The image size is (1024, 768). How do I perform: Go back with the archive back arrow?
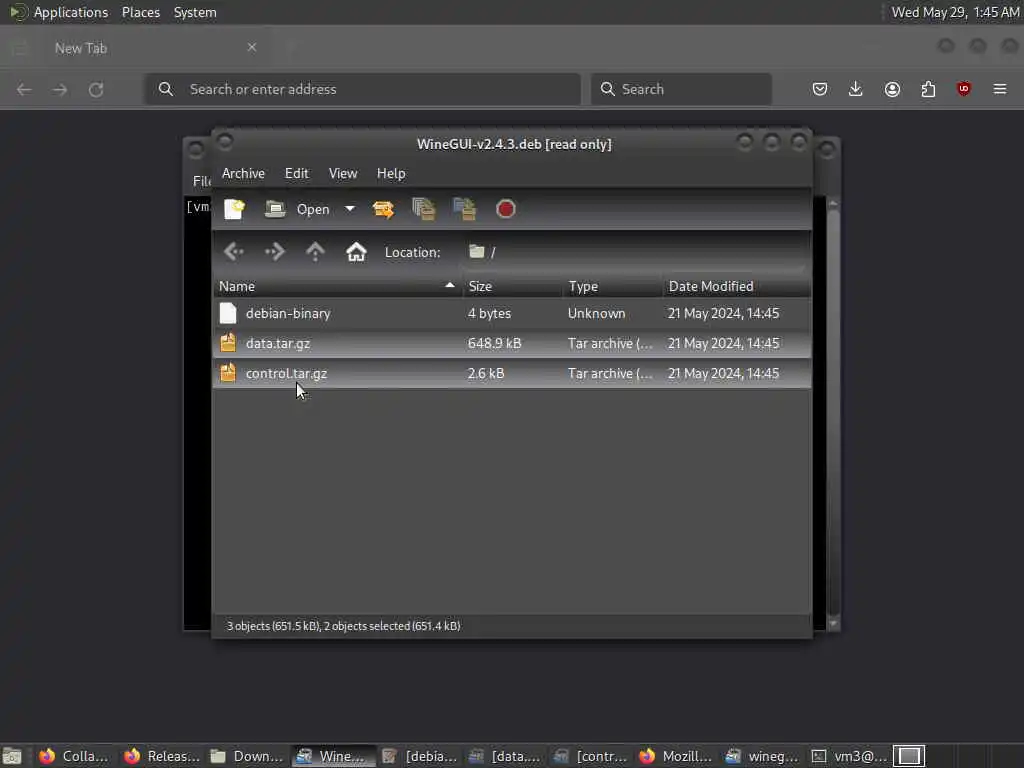233,251
